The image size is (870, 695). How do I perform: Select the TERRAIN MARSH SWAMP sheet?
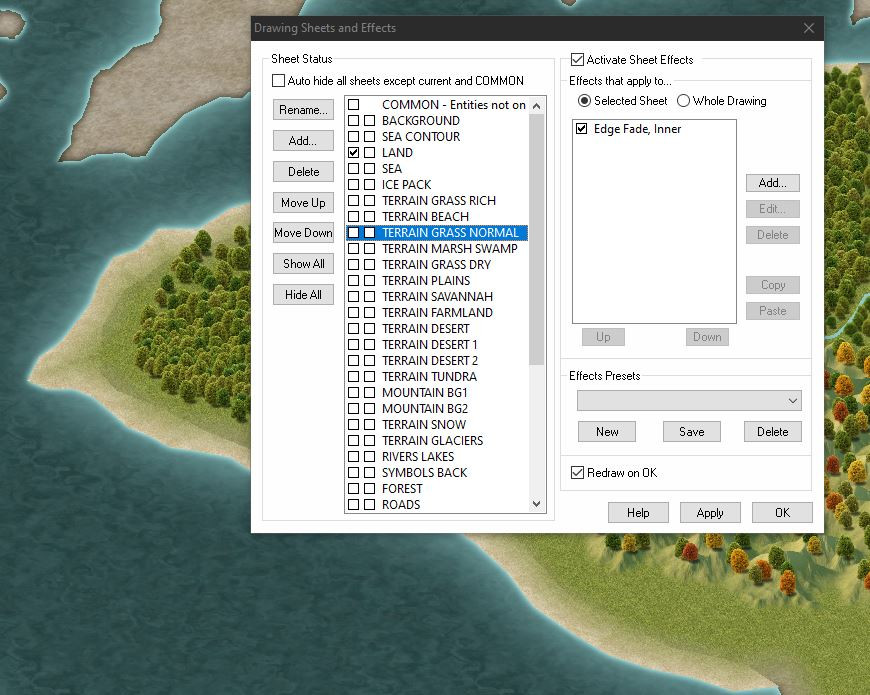pos(449,249)
